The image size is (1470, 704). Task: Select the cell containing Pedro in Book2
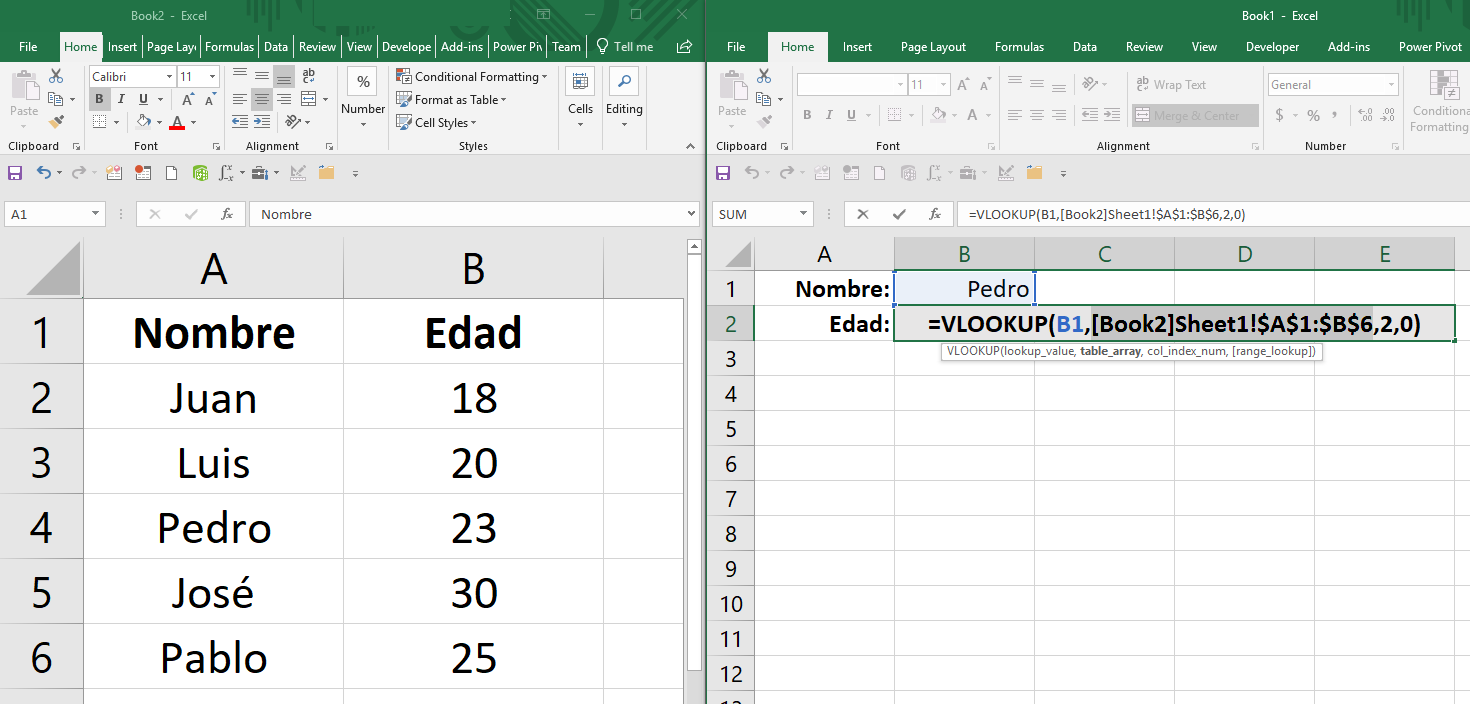[213, 527]
